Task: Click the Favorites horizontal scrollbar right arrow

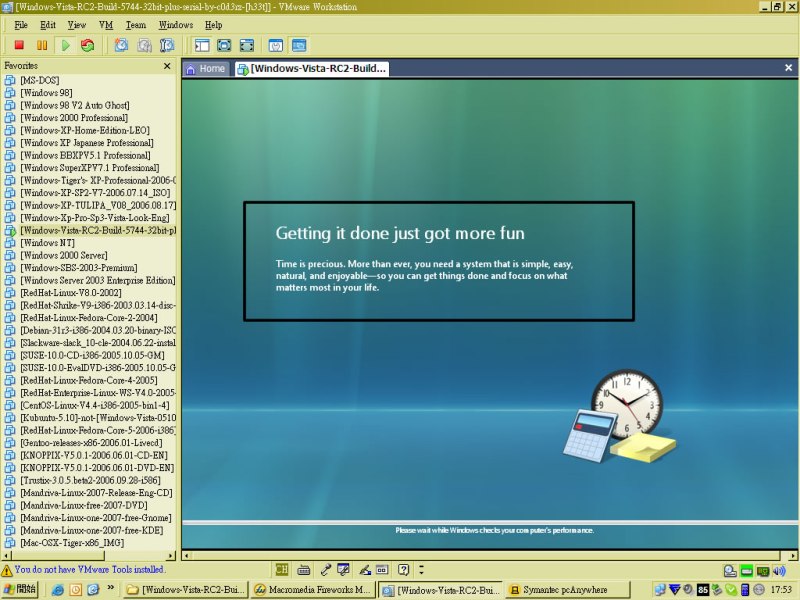Action: (x=171, y=555)
